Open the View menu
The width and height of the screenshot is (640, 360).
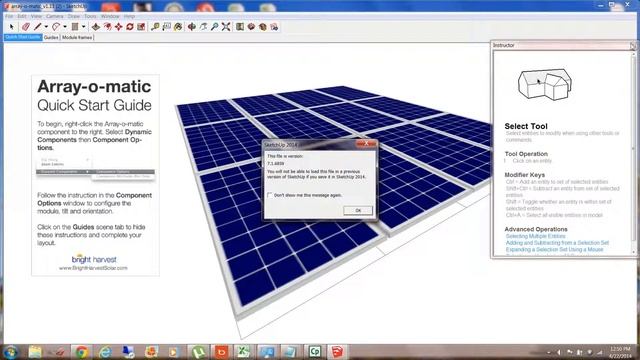tap(36, 16)
